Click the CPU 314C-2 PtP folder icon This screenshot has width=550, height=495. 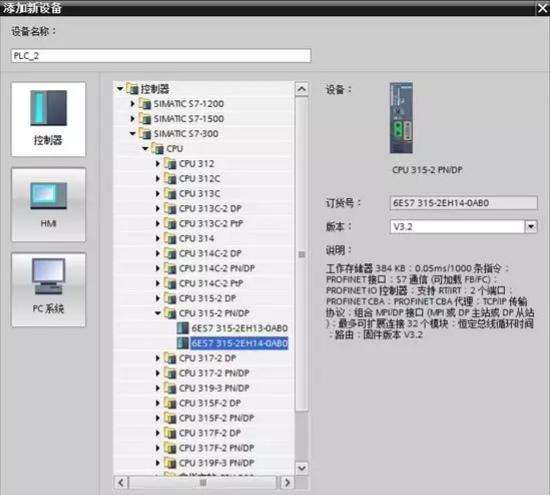coord(170,283)
